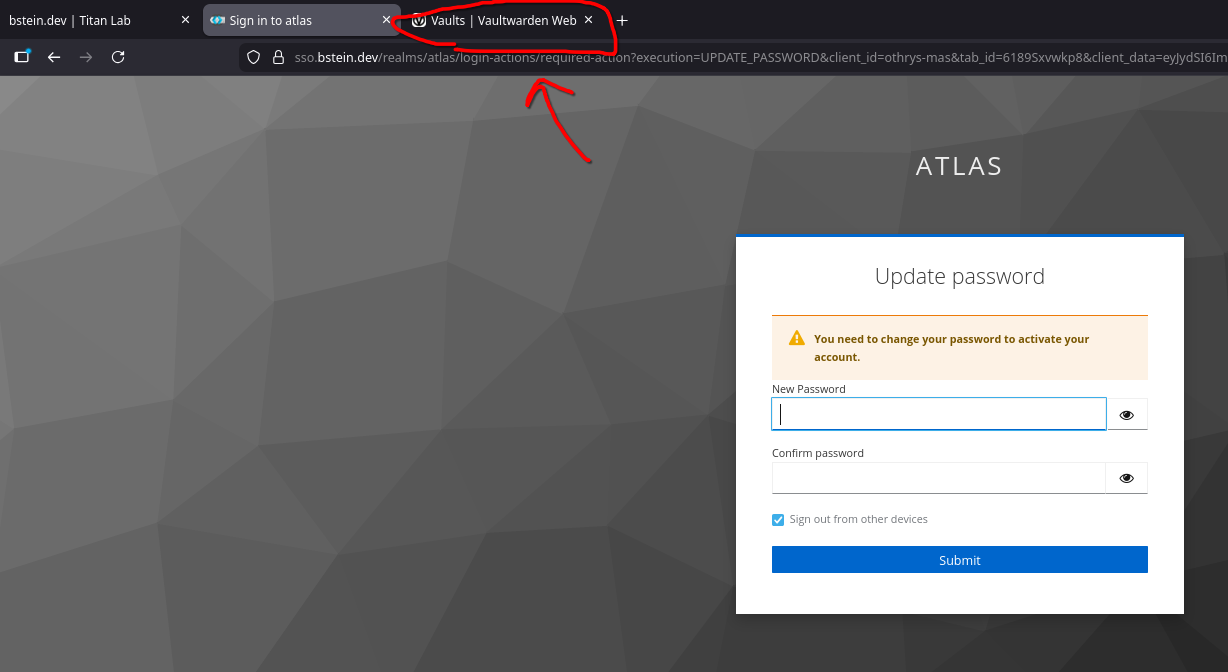Reveal the Confirm password text
The width and height of the screenshot is (1228, 672).
point(1127,478)
